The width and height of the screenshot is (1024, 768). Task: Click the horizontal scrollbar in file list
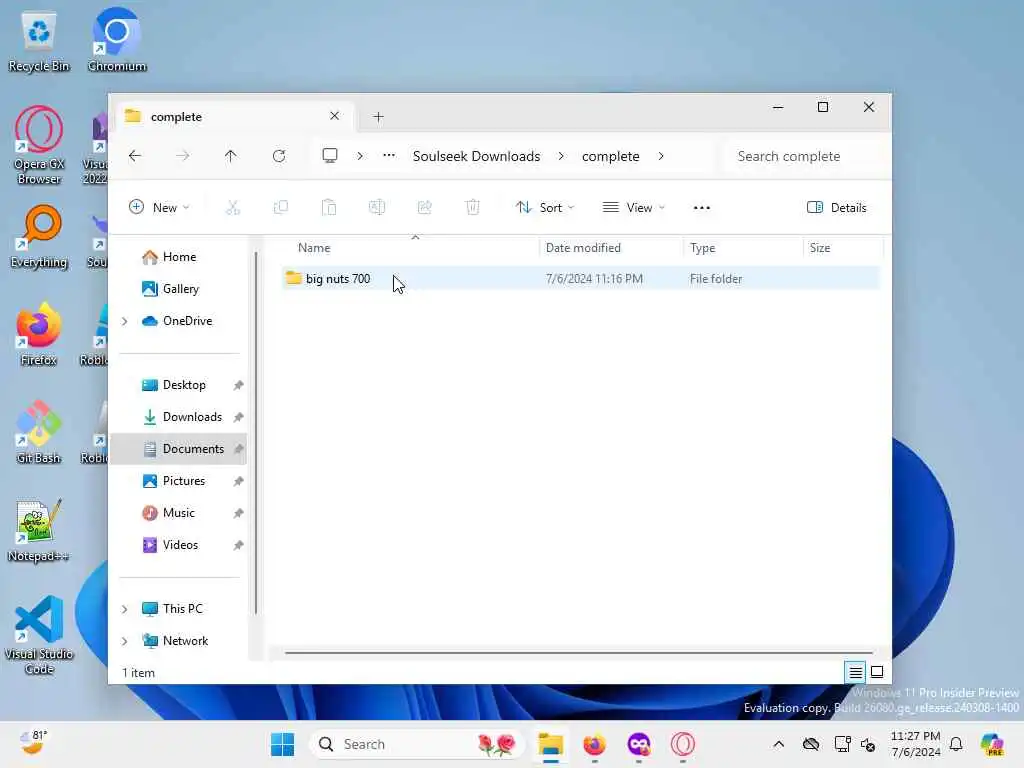[579, 652]
